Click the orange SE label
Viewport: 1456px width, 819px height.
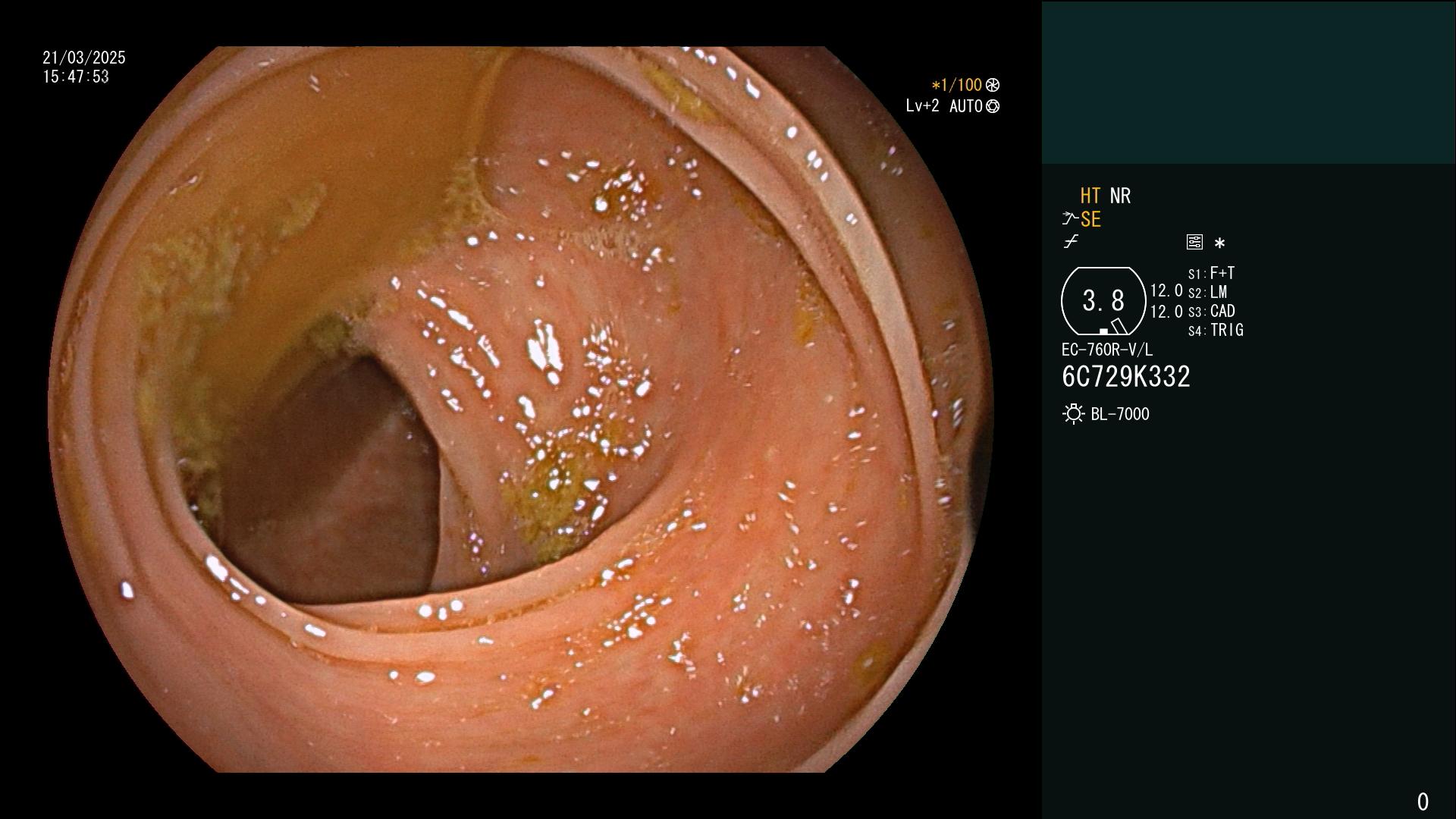click(1090, 219)
